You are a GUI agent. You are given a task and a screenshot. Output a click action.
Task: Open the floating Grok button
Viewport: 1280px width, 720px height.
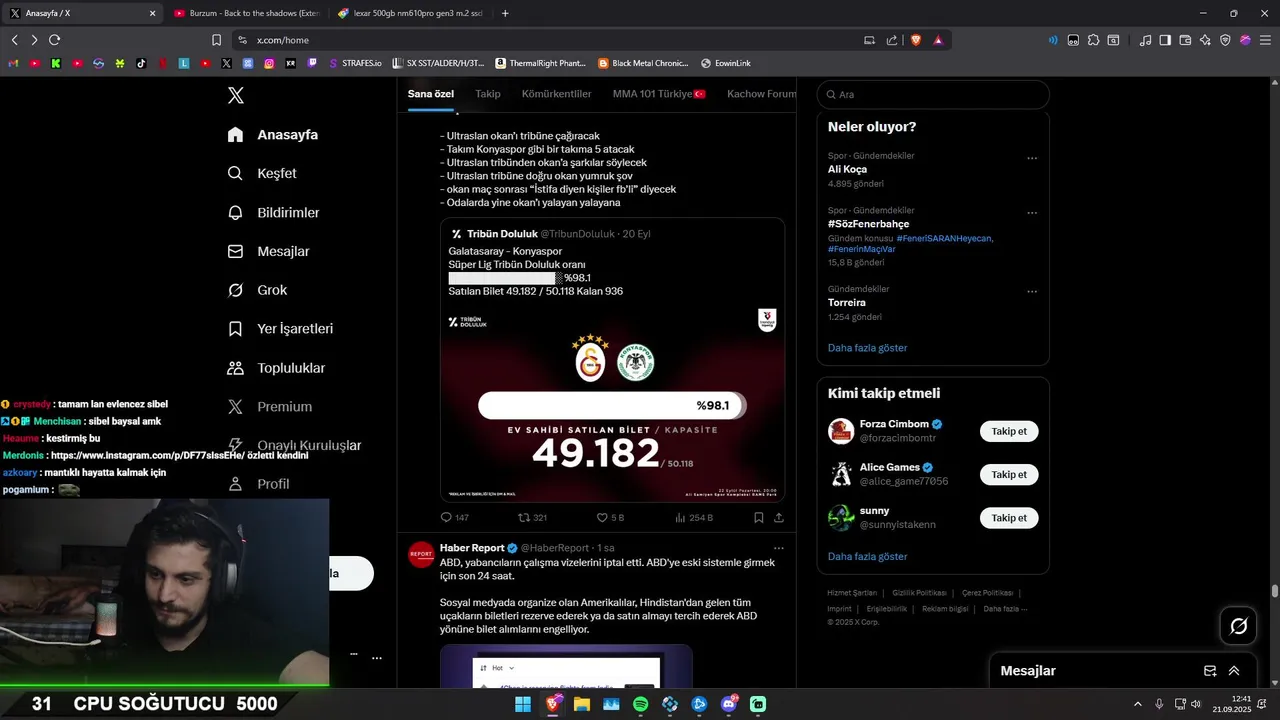[x=1239, y=626]
